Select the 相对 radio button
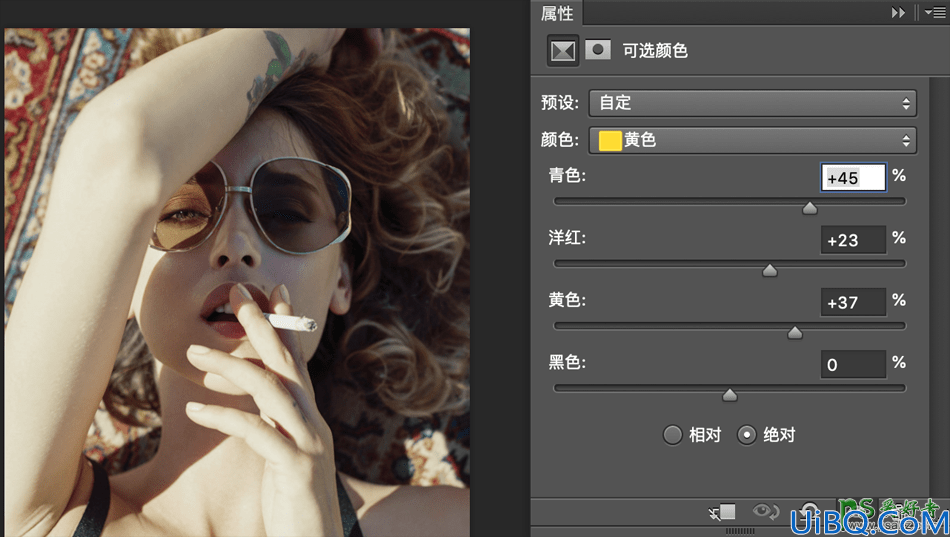Viewport: 950px width, 537px height. [673, 435]
